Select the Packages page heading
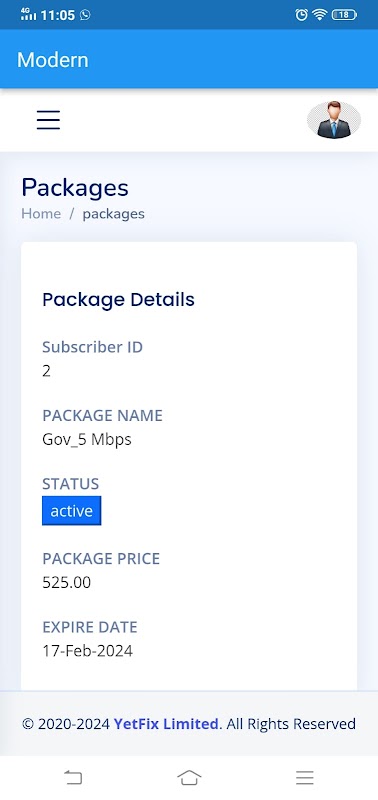Image resolution: width=378 pixels, height=800 pixels. click(75, 188)
